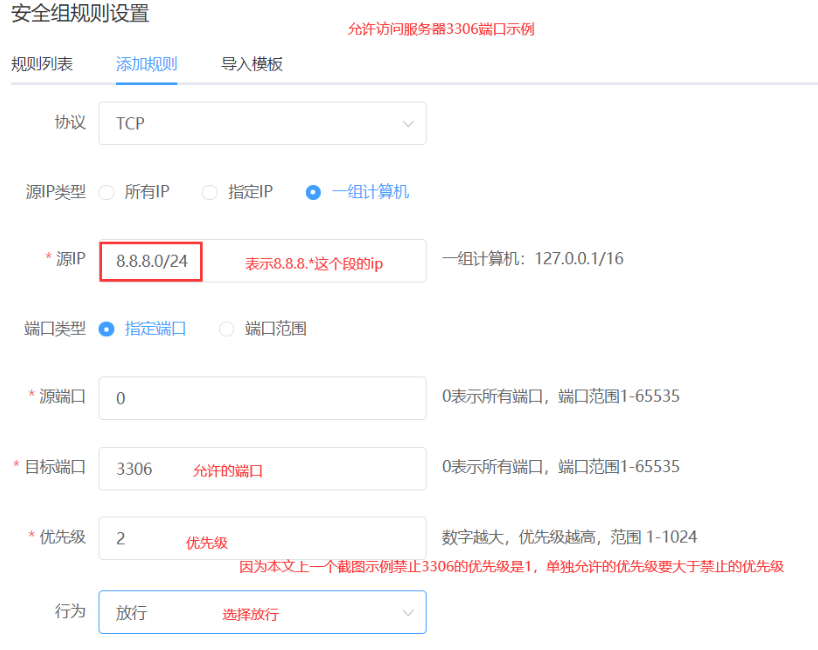Click the 一组计算机：127.0.0.1/16 hint text
The image size is (818, 650).
(x=532, y=259)
